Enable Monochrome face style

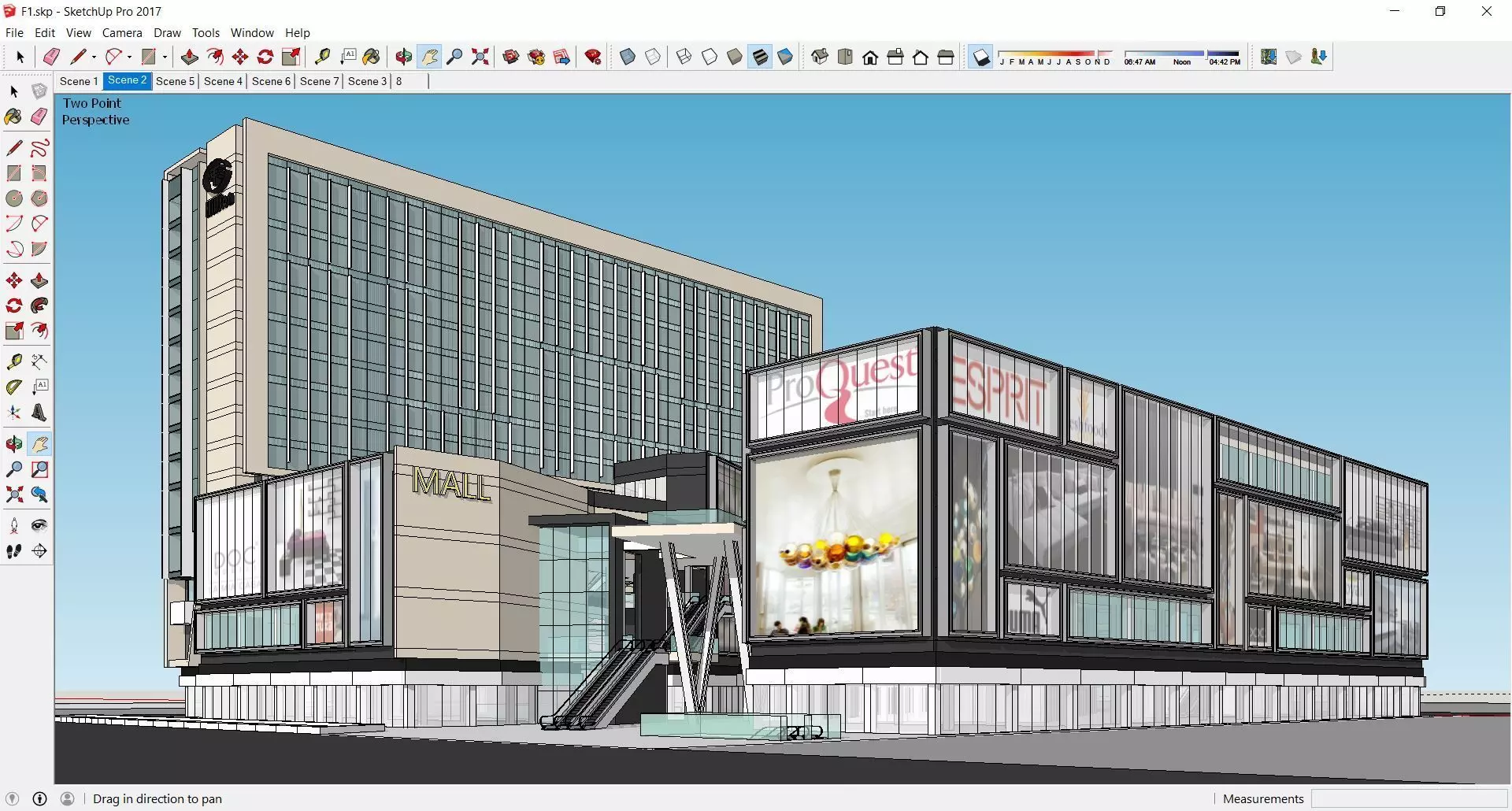pyautogui.click(x=785, y=57)
